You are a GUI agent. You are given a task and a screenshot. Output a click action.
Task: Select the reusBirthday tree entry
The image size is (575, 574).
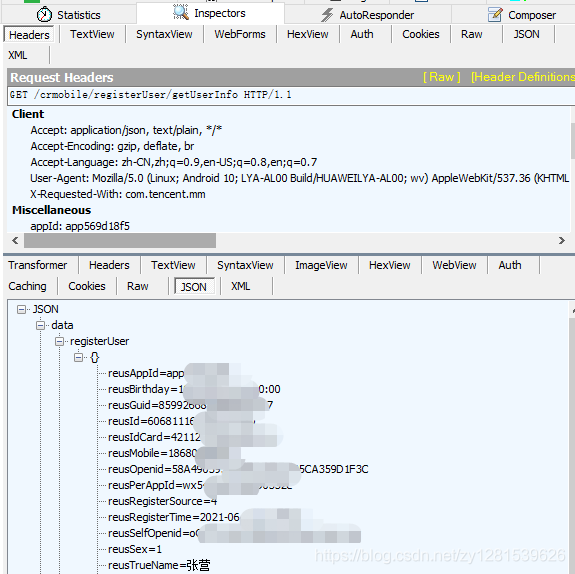(194, 389)
